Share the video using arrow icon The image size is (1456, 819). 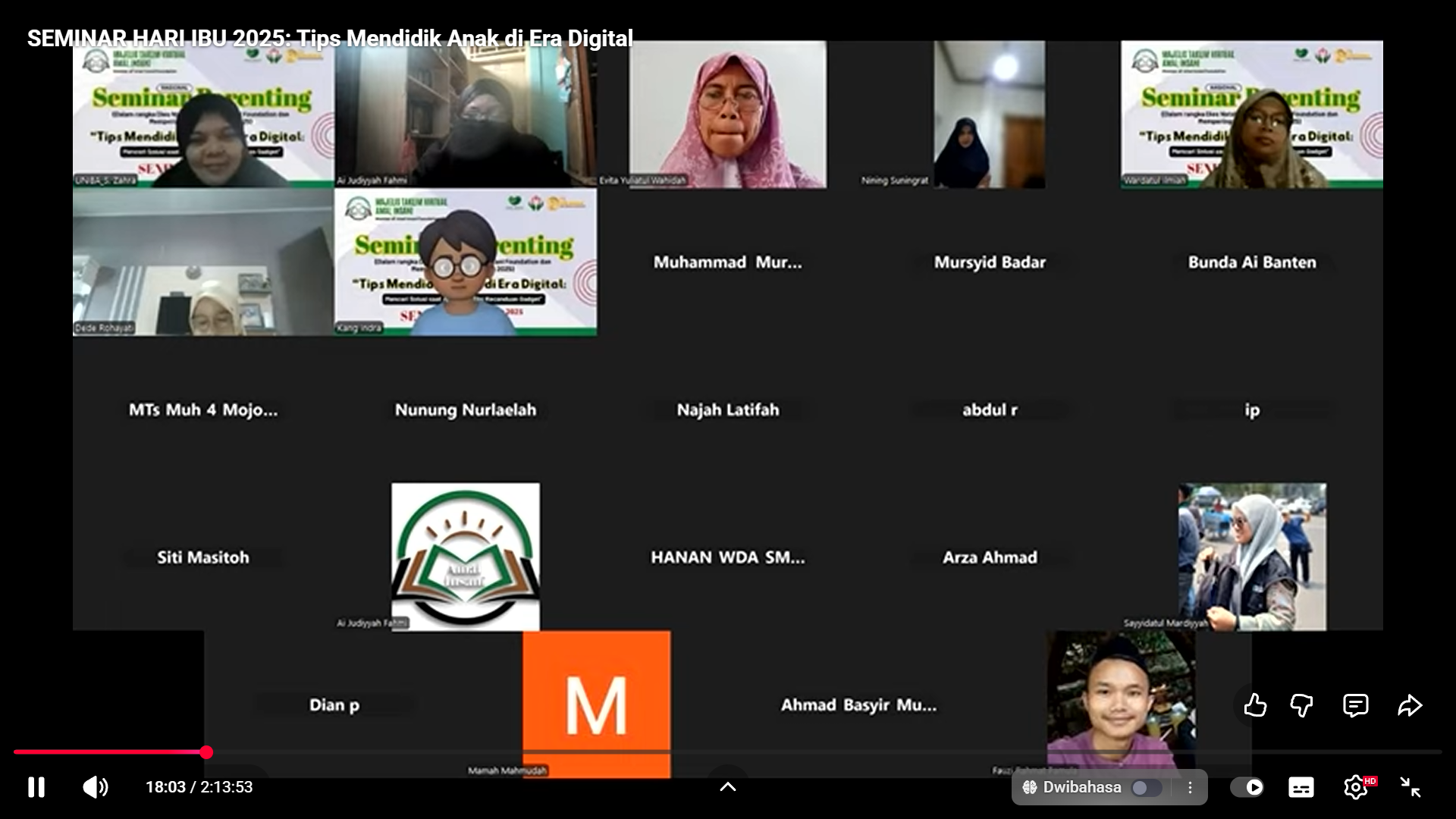pyautogui.click(x=1410, y=705)
